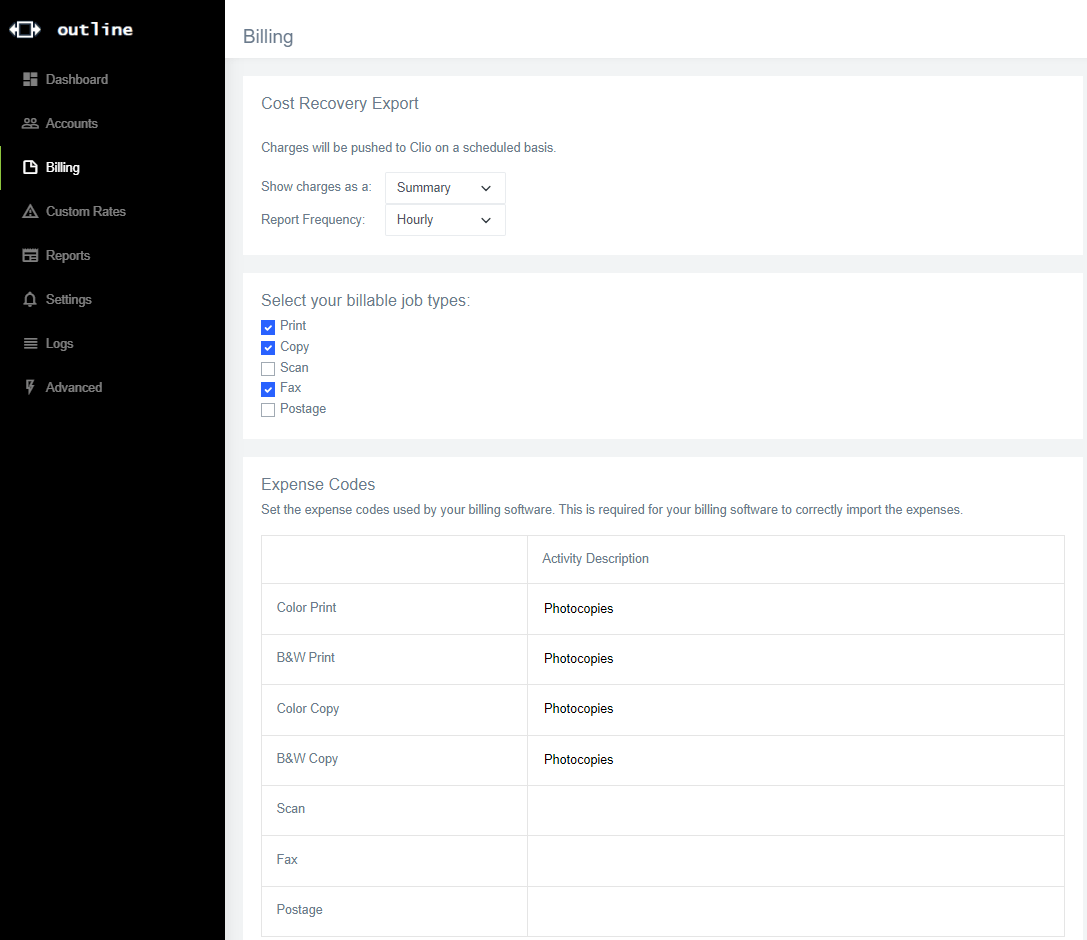Click the Custom Rates triangle icon
The height and width of the screenshot is (940, 1087).
30,211
